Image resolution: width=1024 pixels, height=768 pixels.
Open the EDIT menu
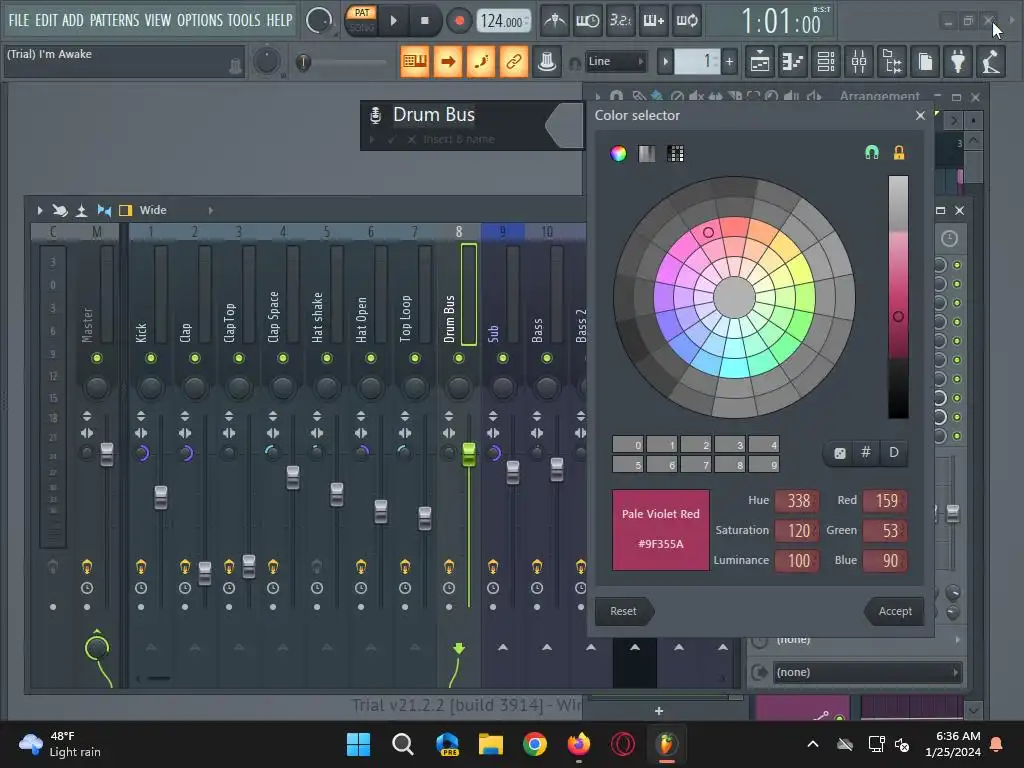click(x=46, y=20)
